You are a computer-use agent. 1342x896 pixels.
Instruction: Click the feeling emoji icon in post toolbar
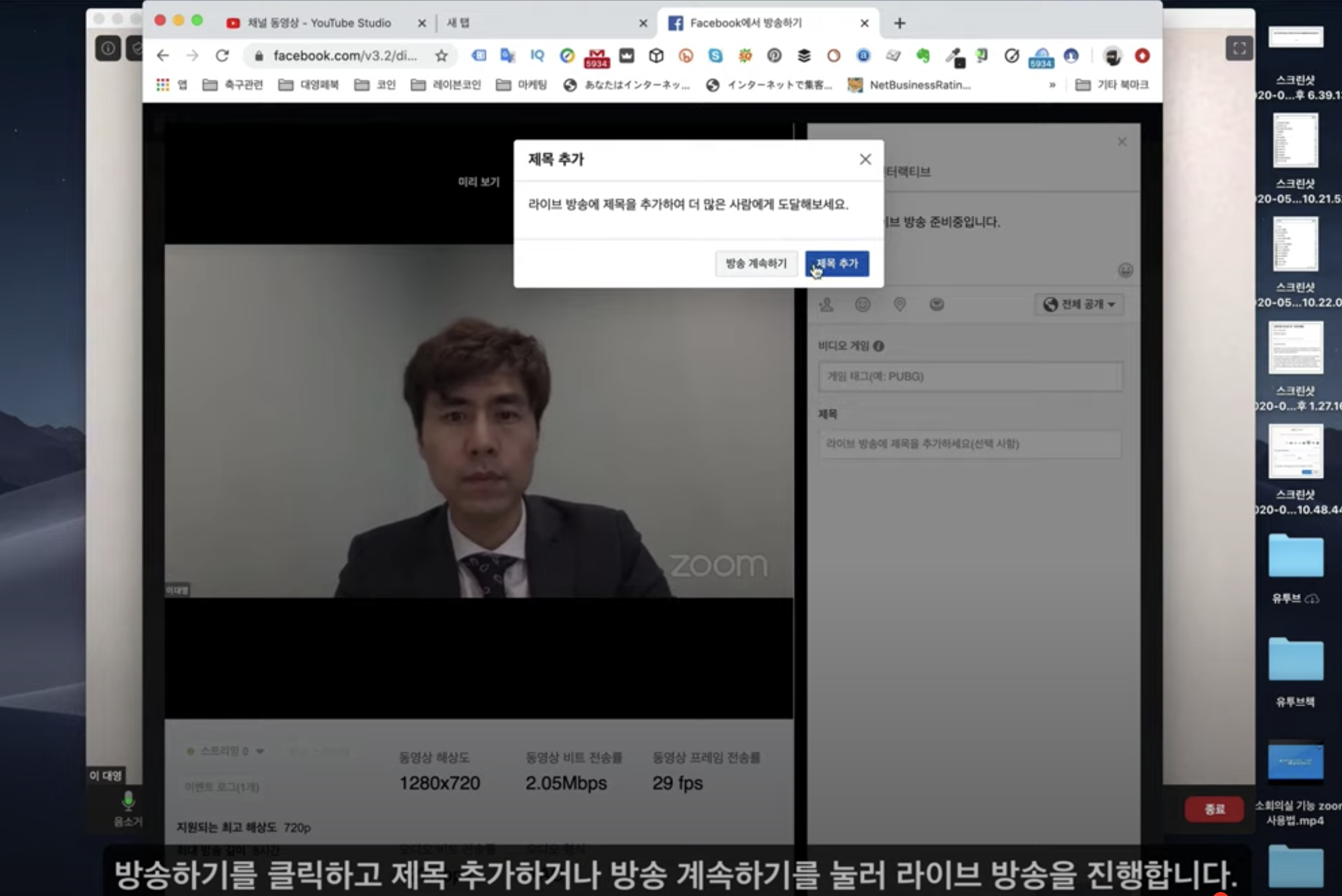[x=863, y=304]
